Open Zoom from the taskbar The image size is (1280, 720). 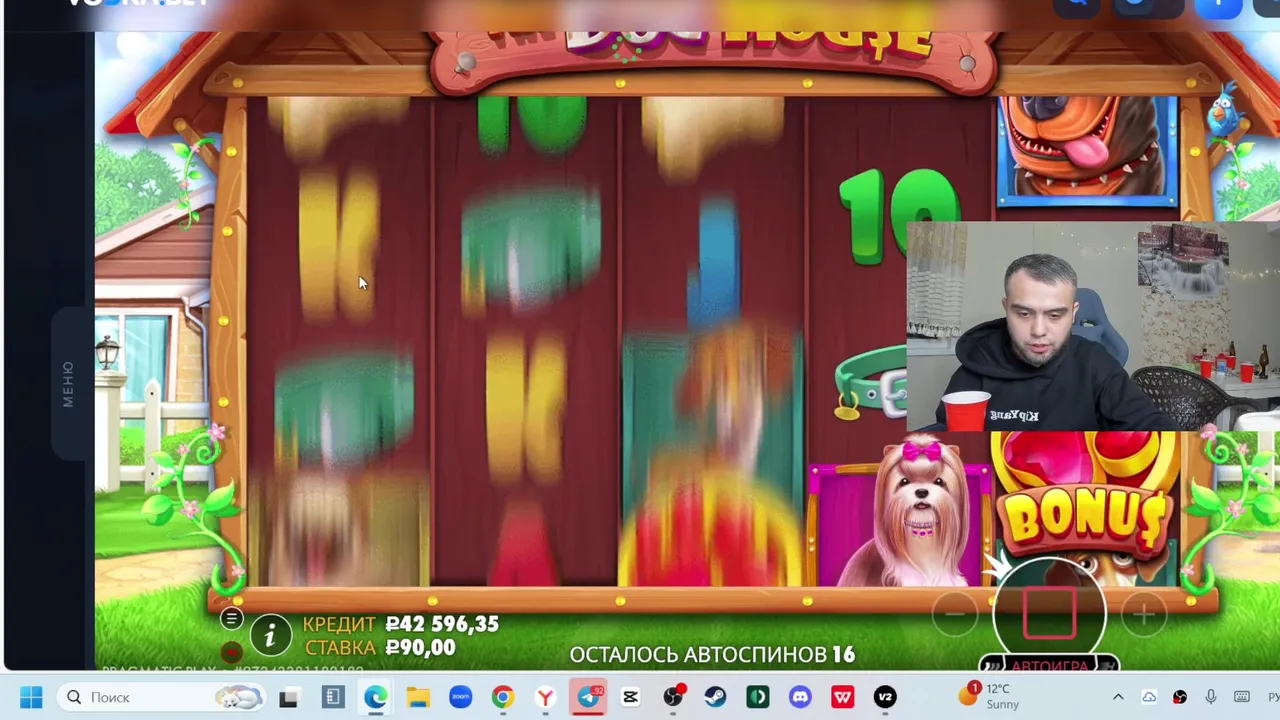point(460,697)
